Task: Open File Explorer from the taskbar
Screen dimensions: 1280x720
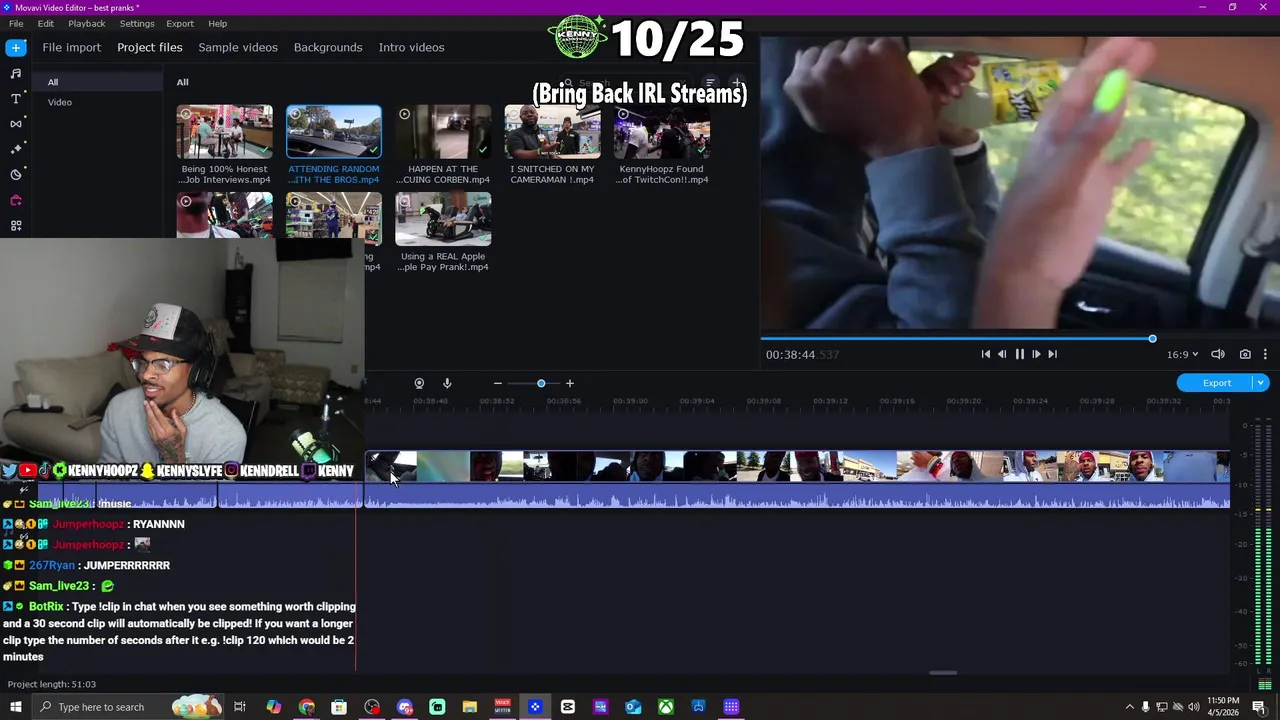Action: [469, 707]
